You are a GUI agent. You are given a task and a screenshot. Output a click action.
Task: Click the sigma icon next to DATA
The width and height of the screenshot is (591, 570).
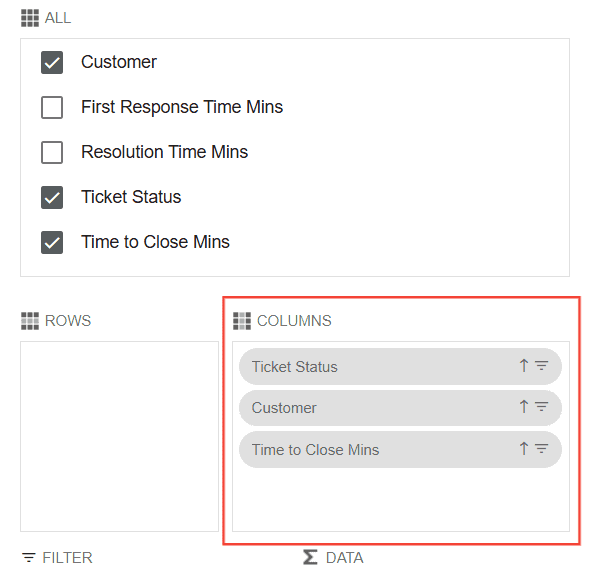tap(310, 557)
